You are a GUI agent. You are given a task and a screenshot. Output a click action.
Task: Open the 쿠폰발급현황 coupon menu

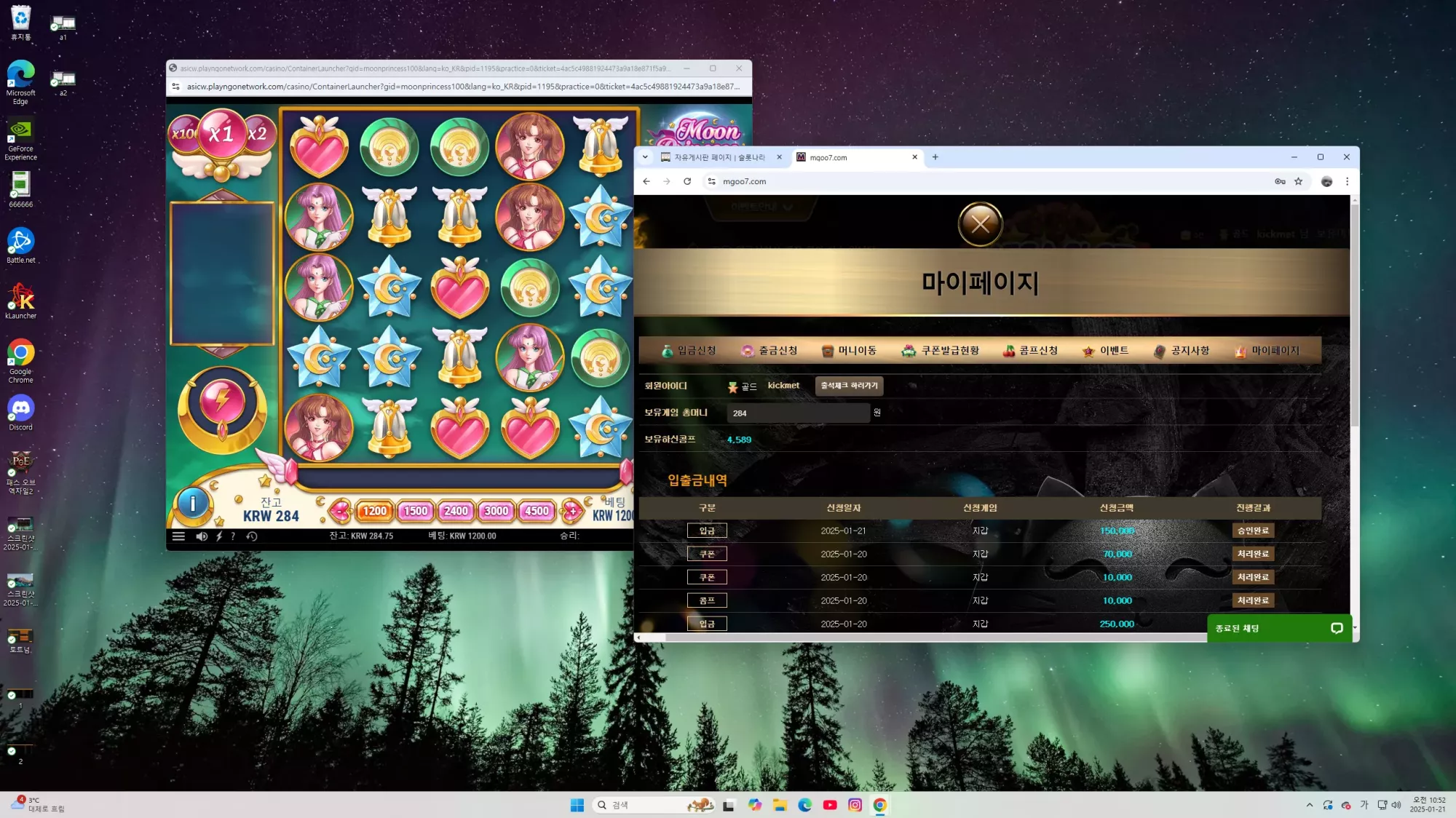[x=941, y=351]
